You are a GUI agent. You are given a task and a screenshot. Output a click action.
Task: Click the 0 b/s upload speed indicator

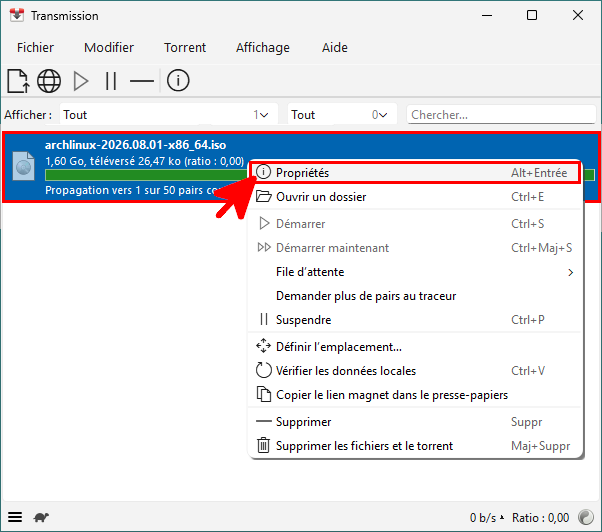486,517
